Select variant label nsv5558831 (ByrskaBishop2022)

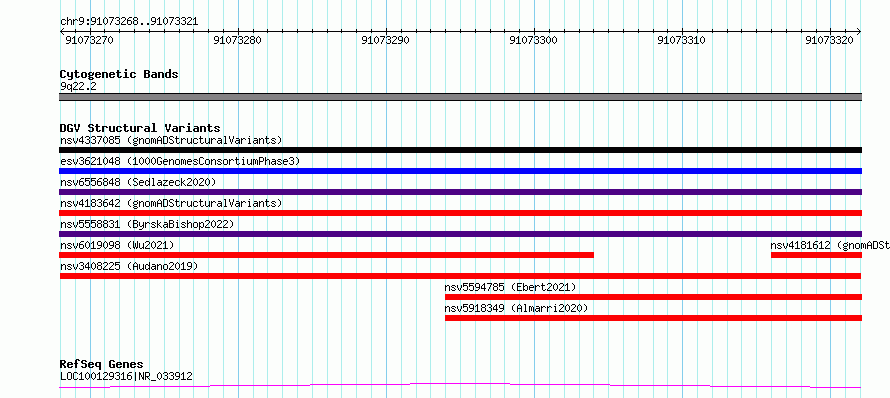[x=147, y=224]
